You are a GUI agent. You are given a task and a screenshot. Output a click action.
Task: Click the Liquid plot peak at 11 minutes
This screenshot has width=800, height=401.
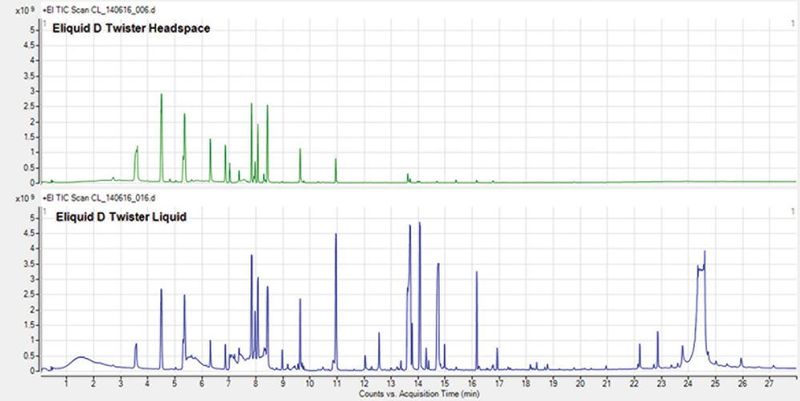point(336,302)
